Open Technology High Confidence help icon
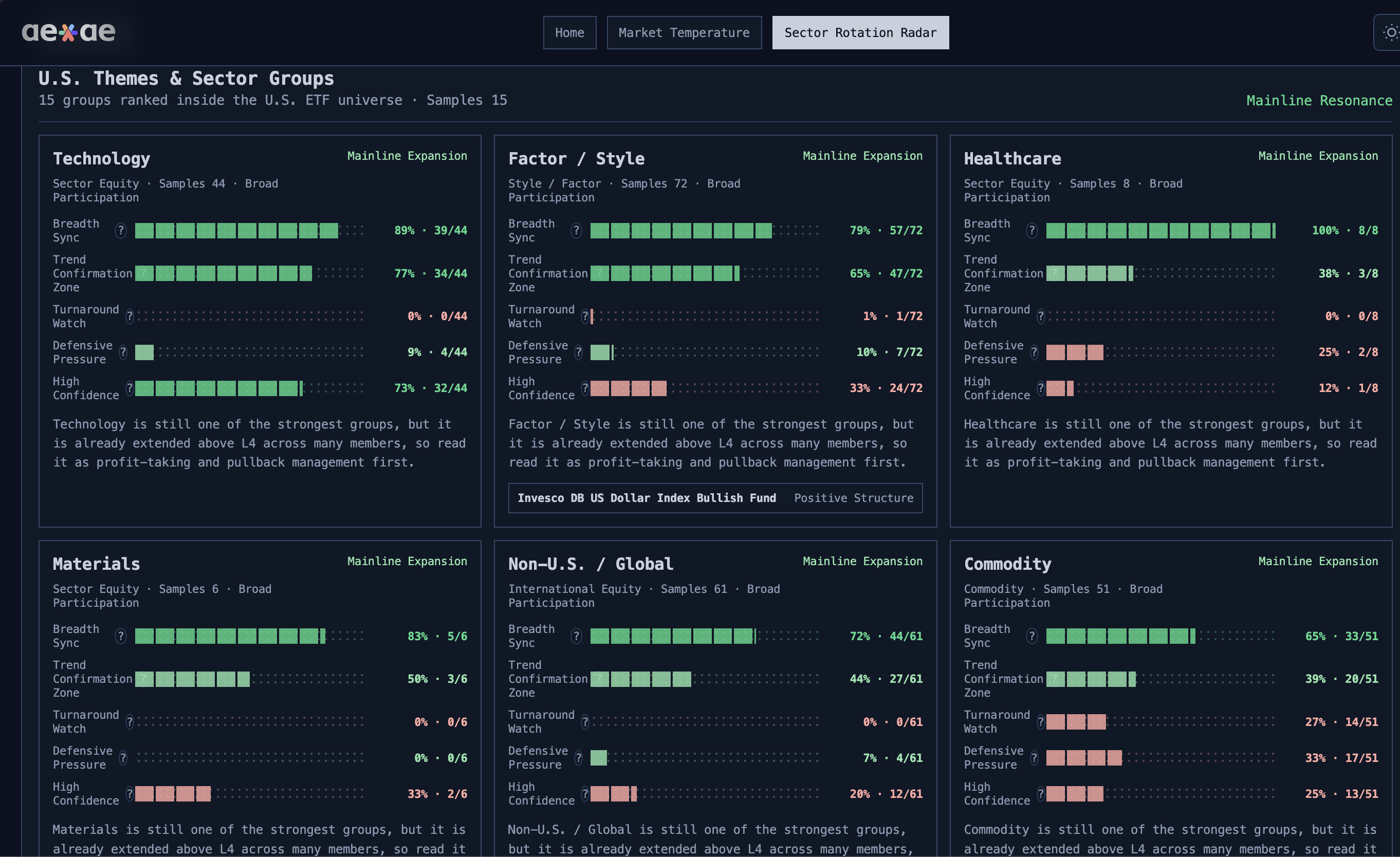This screenshot has height=857, width=1400. (x=130, y=388)
